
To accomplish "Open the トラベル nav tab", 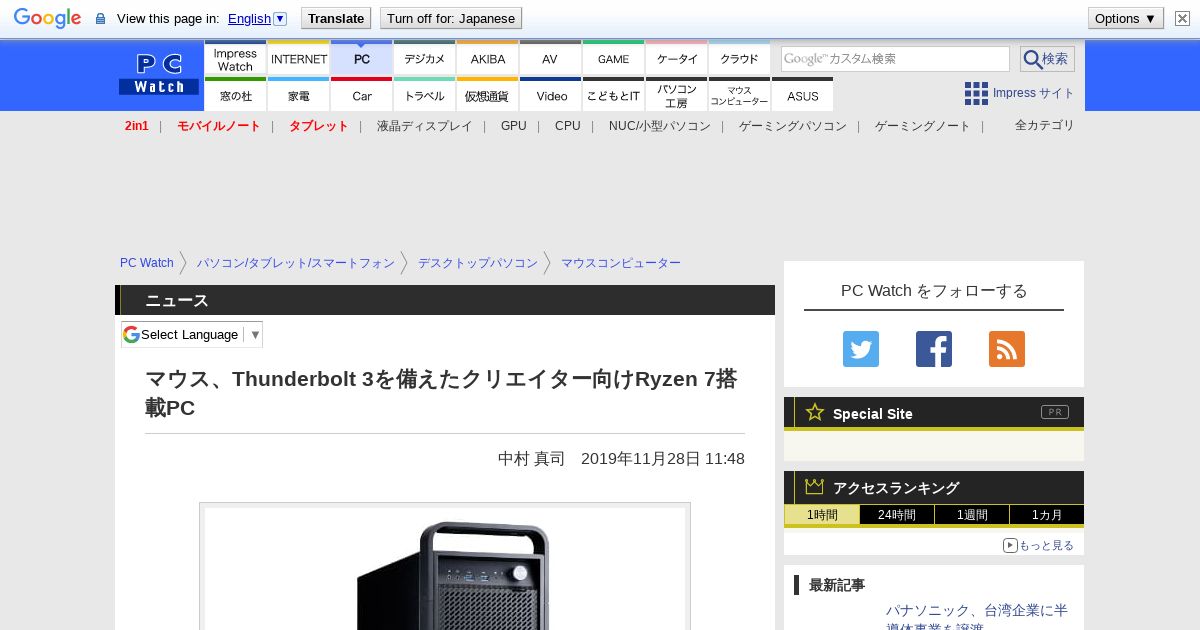I will tap(425, 95).
